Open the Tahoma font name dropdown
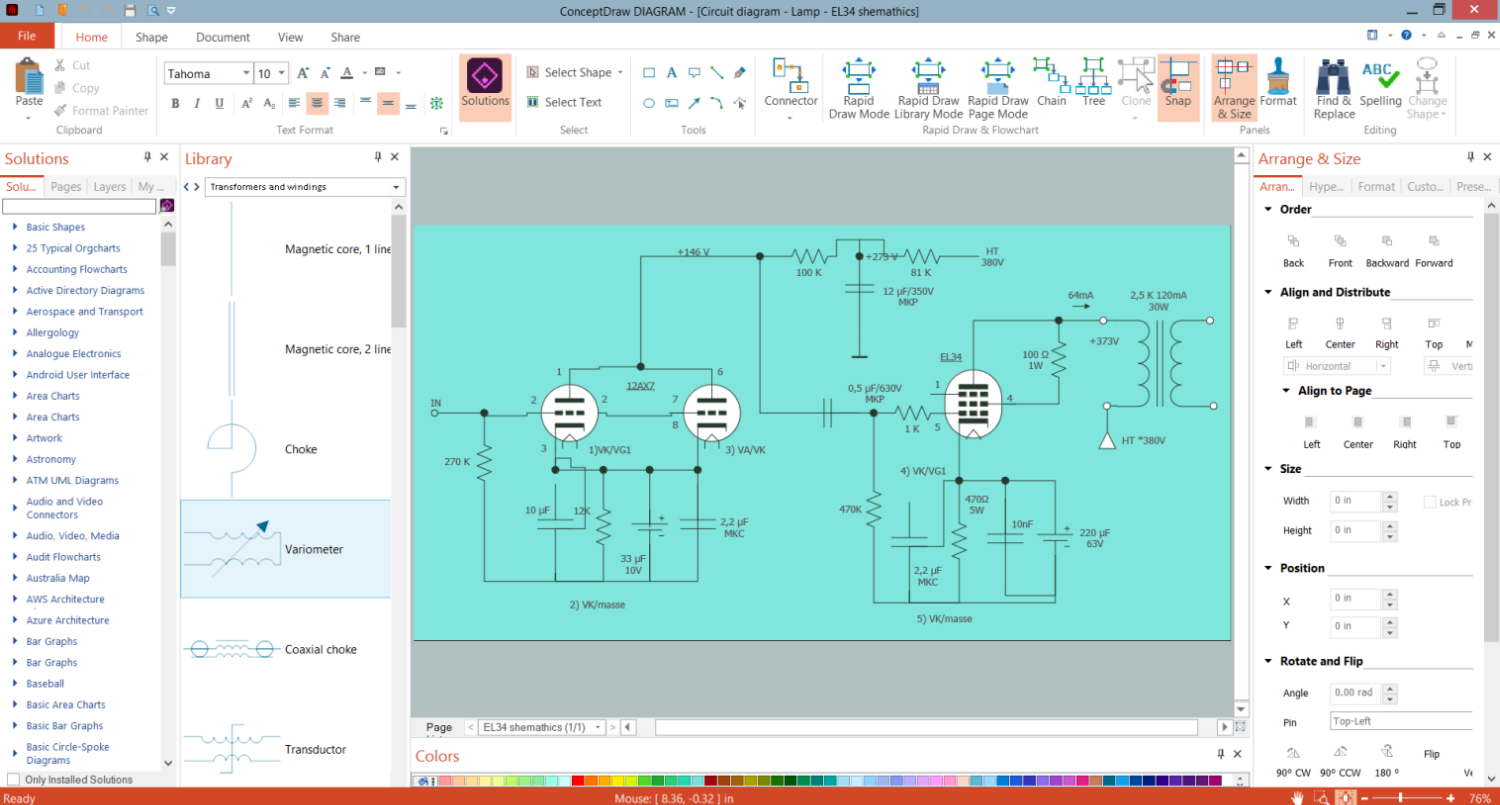This screenshot has height=805, width=1500. coord(245,74)
